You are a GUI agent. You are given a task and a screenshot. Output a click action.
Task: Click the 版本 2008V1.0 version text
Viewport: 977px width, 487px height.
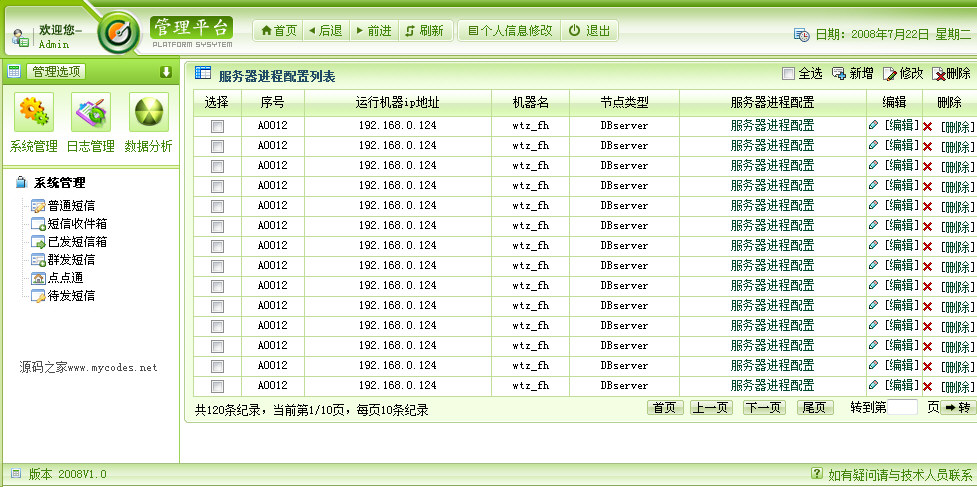pos(68,475)
